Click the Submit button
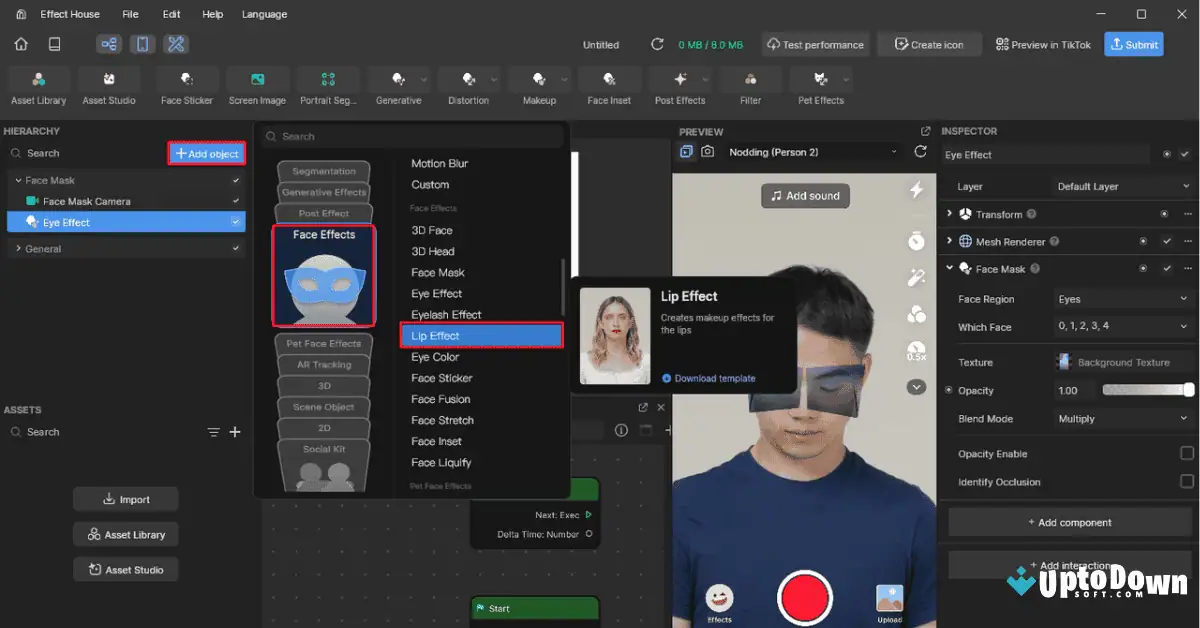The image size is (1200, 628). (x=1133, y=44)
